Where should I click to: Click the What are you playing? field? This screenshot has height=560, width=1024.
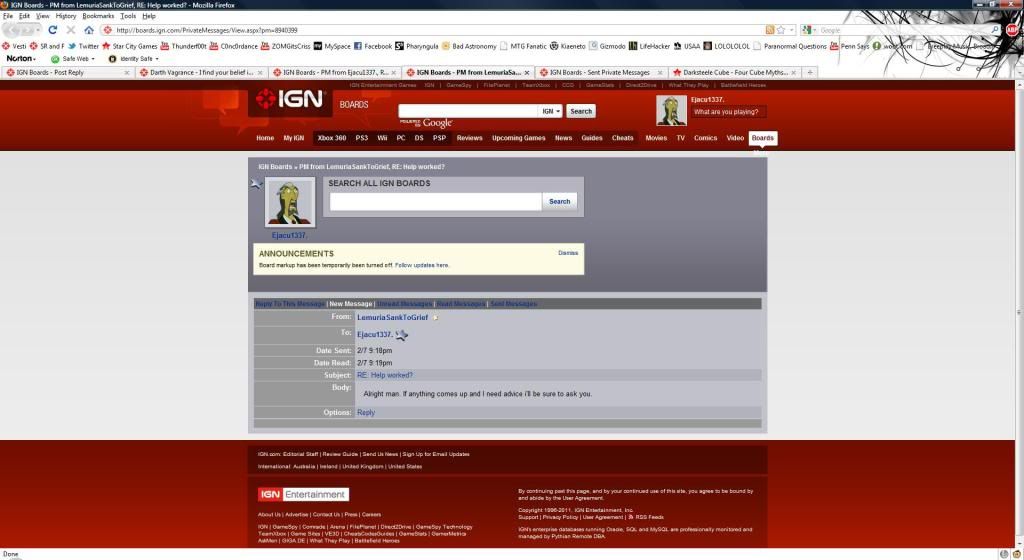tap(728, 112)
